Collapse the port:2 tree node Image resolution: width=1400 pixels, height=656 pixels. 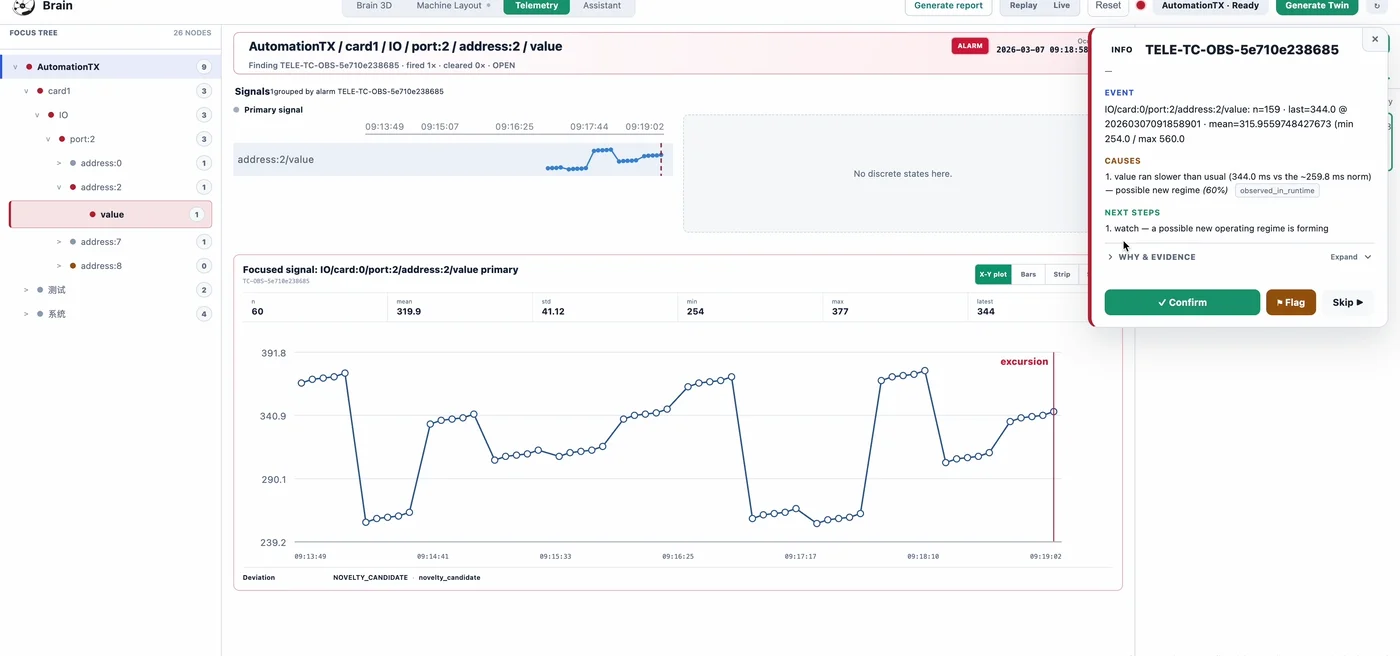[x=48, y=139]
